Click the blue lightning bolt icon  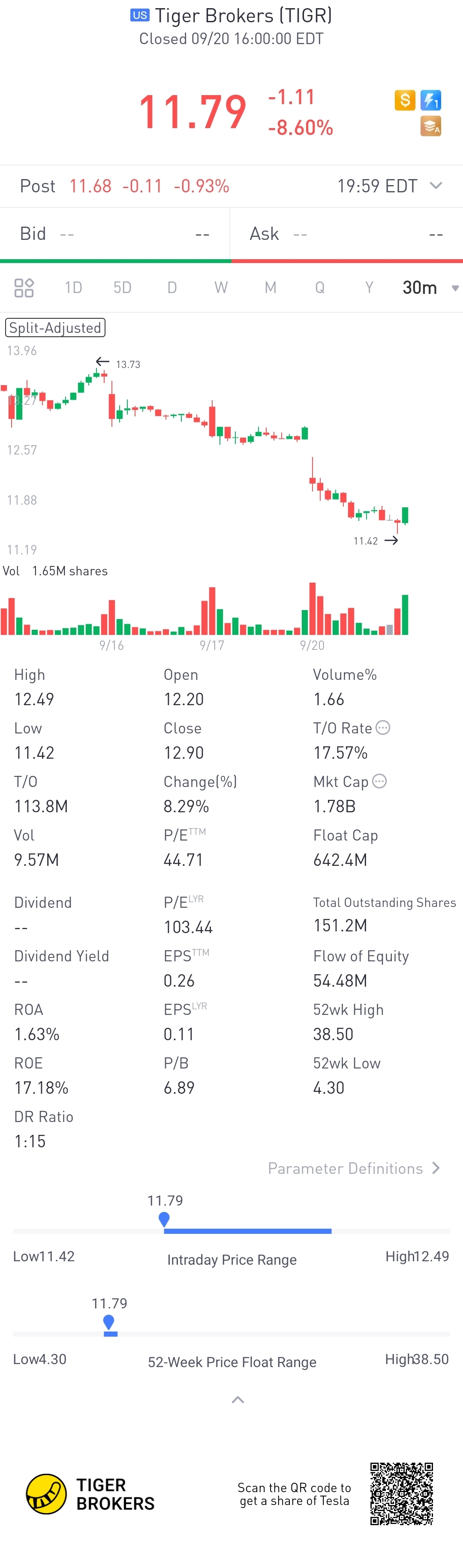431,100
